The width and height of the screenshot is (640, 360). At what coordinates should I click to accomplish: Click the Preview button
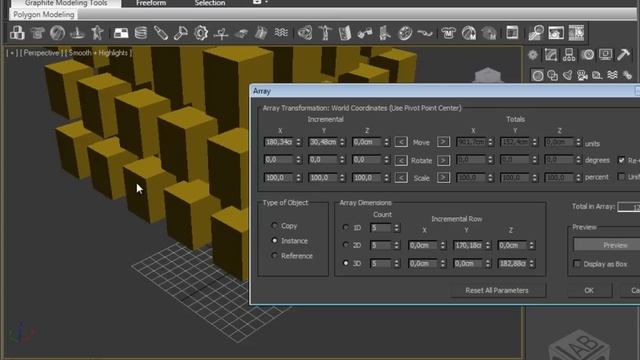click(x=608, y=245)
